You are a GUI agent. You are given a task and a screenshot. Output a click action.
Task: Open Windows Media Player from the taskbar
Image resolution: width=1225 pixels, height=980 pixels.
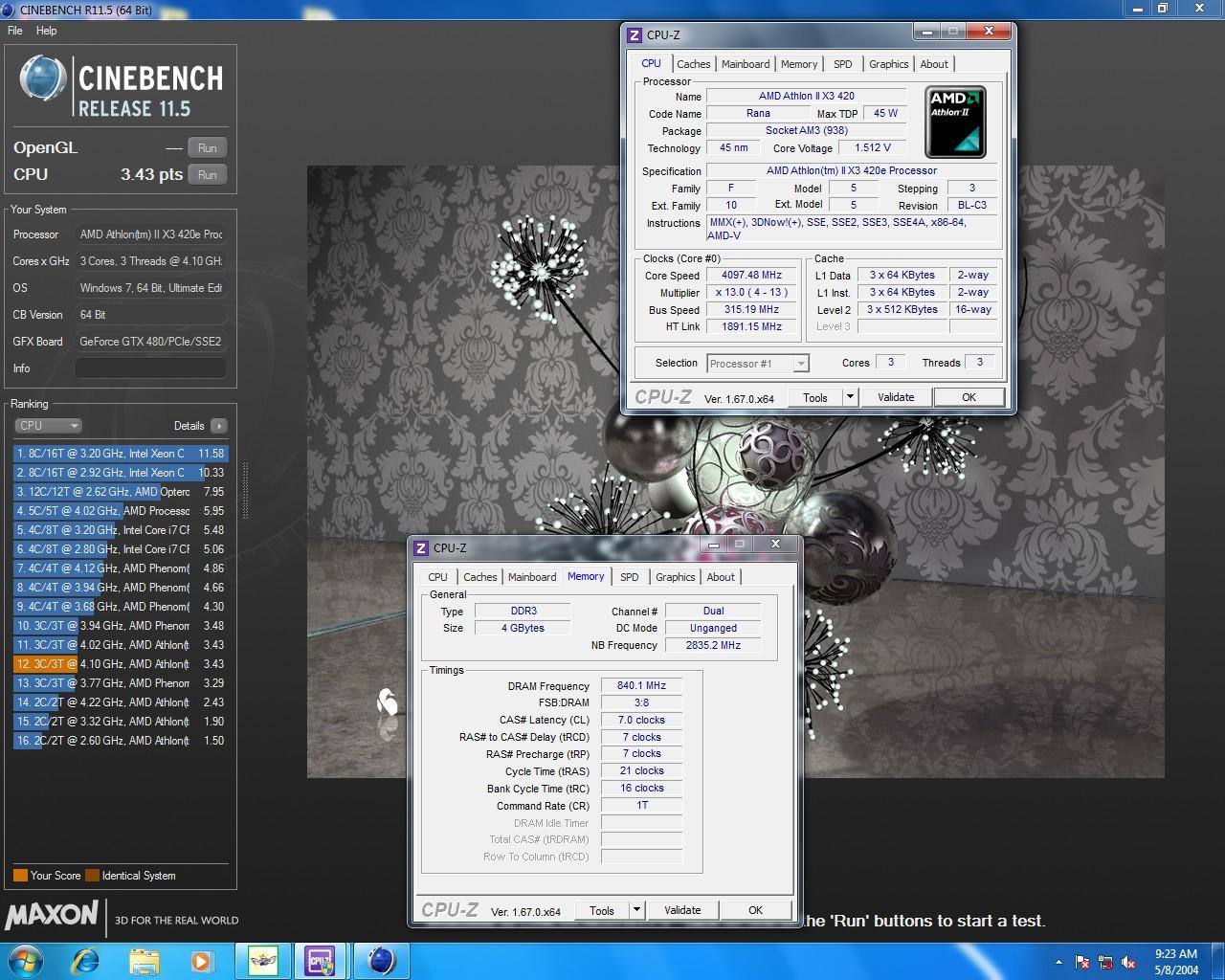[202, 960]
